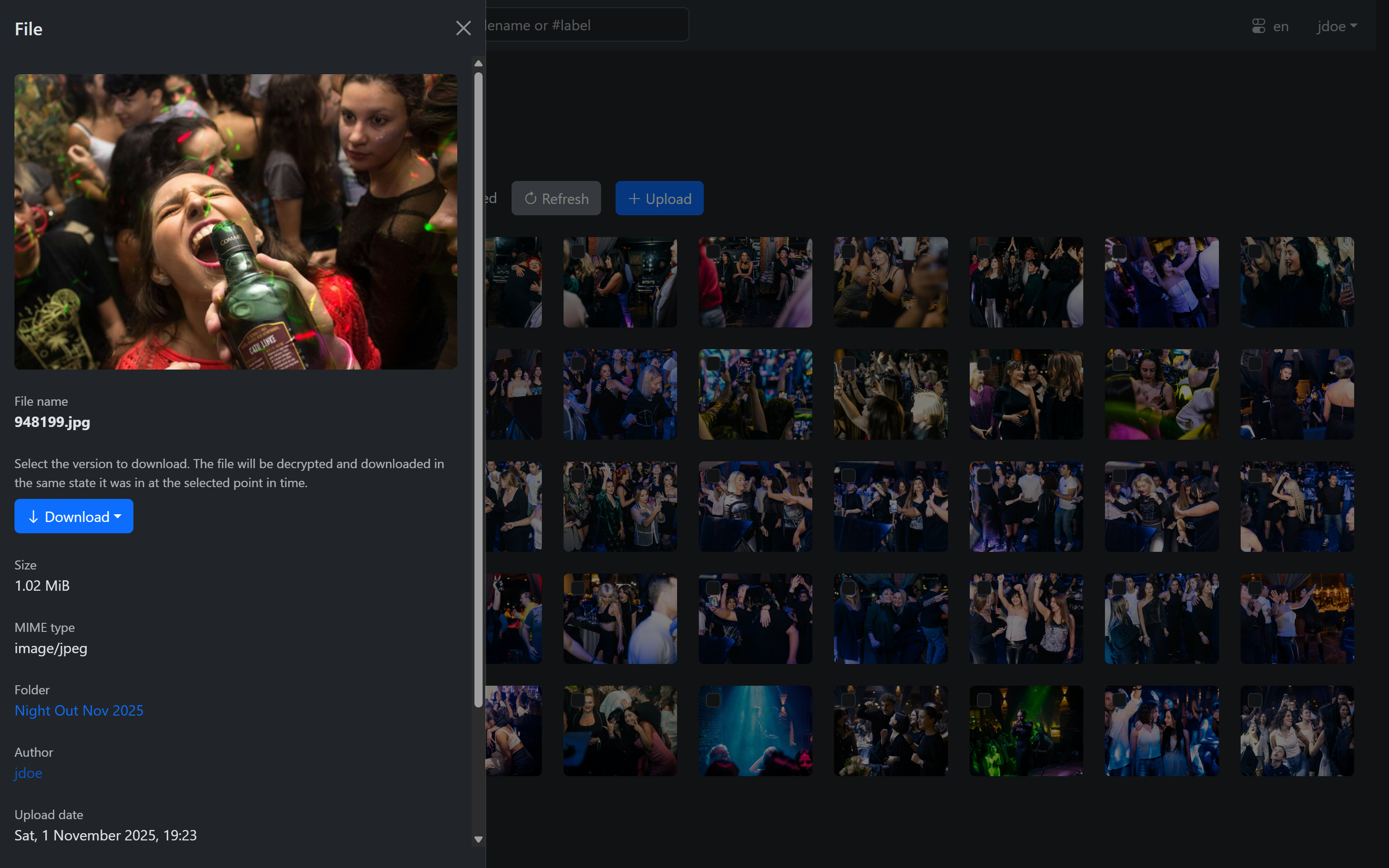Image resolution: width=1389 pixels, height=868 pixels.
Task: Click the panel scrollbar down arrow
Action: tap(478, 840)
